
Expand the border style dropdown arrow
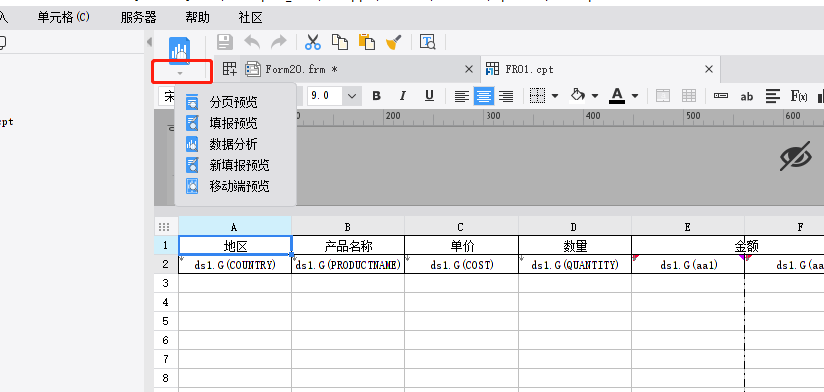pyautogui.click(x=555, y=96)
